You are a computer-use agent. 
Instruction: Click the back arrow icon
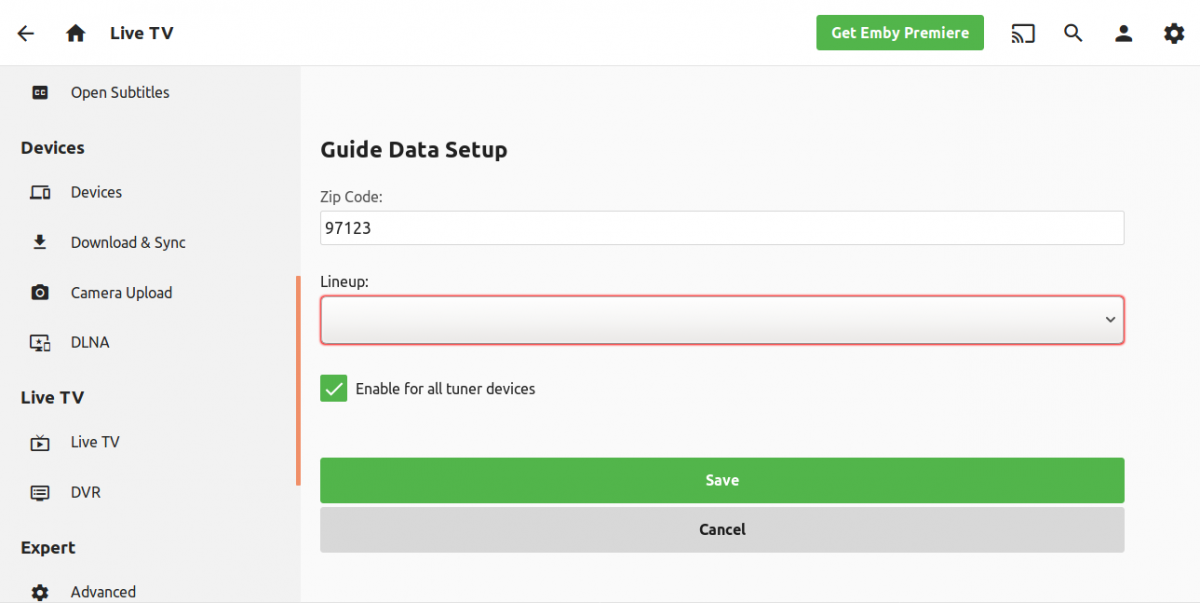pyautogui.click(x=26, y=33)
